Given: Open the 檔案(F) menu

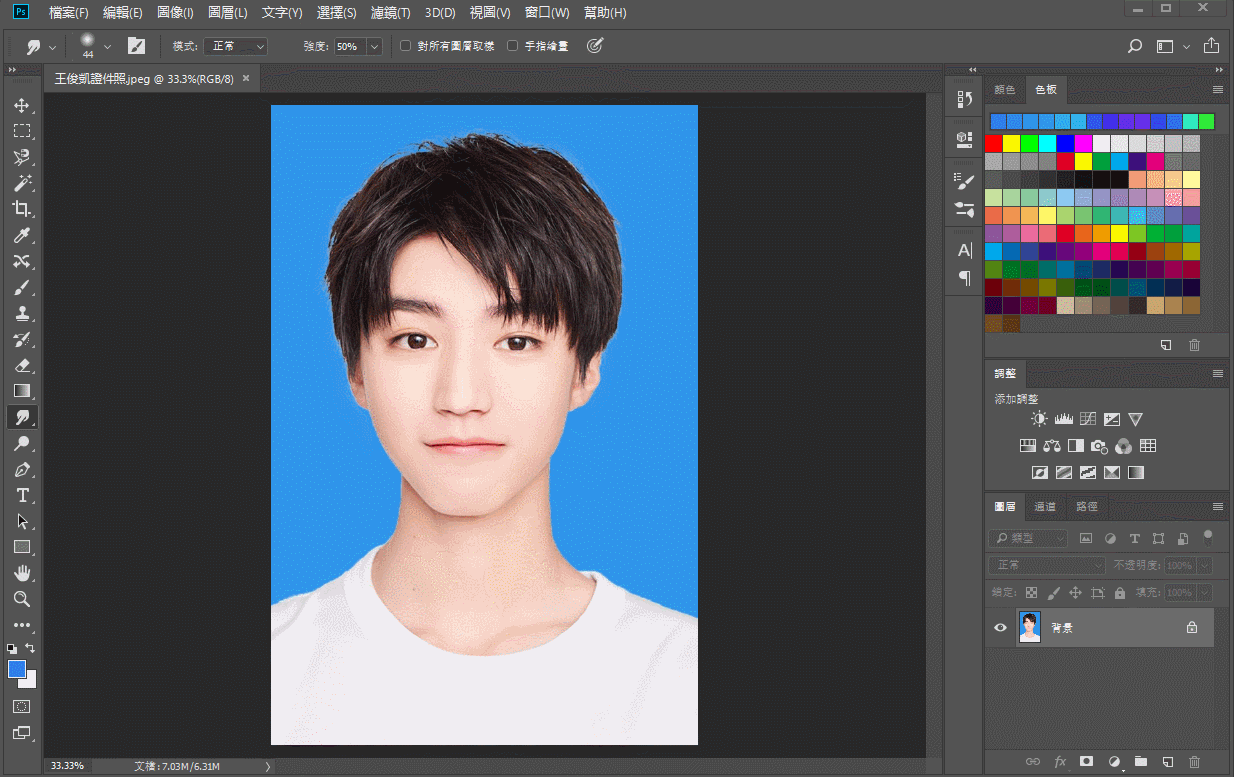Looking at the screenshot, I should point(69,13).
